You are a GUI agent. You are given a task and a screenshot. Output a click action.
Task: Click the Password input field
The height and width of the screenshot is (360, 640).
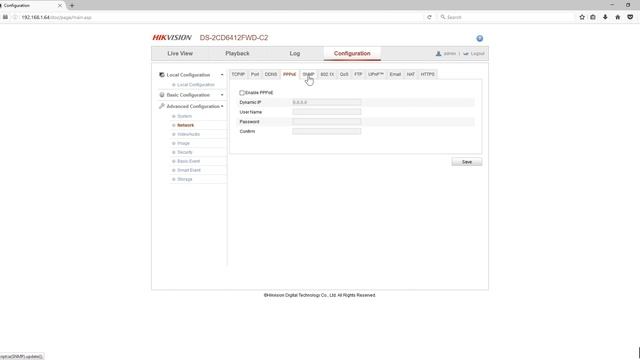coord(327,122)
